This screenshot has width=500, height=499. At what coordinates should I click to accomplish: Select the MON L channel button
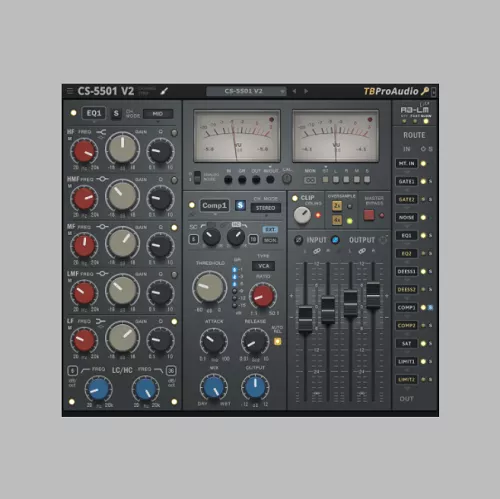tap(336, 180)
